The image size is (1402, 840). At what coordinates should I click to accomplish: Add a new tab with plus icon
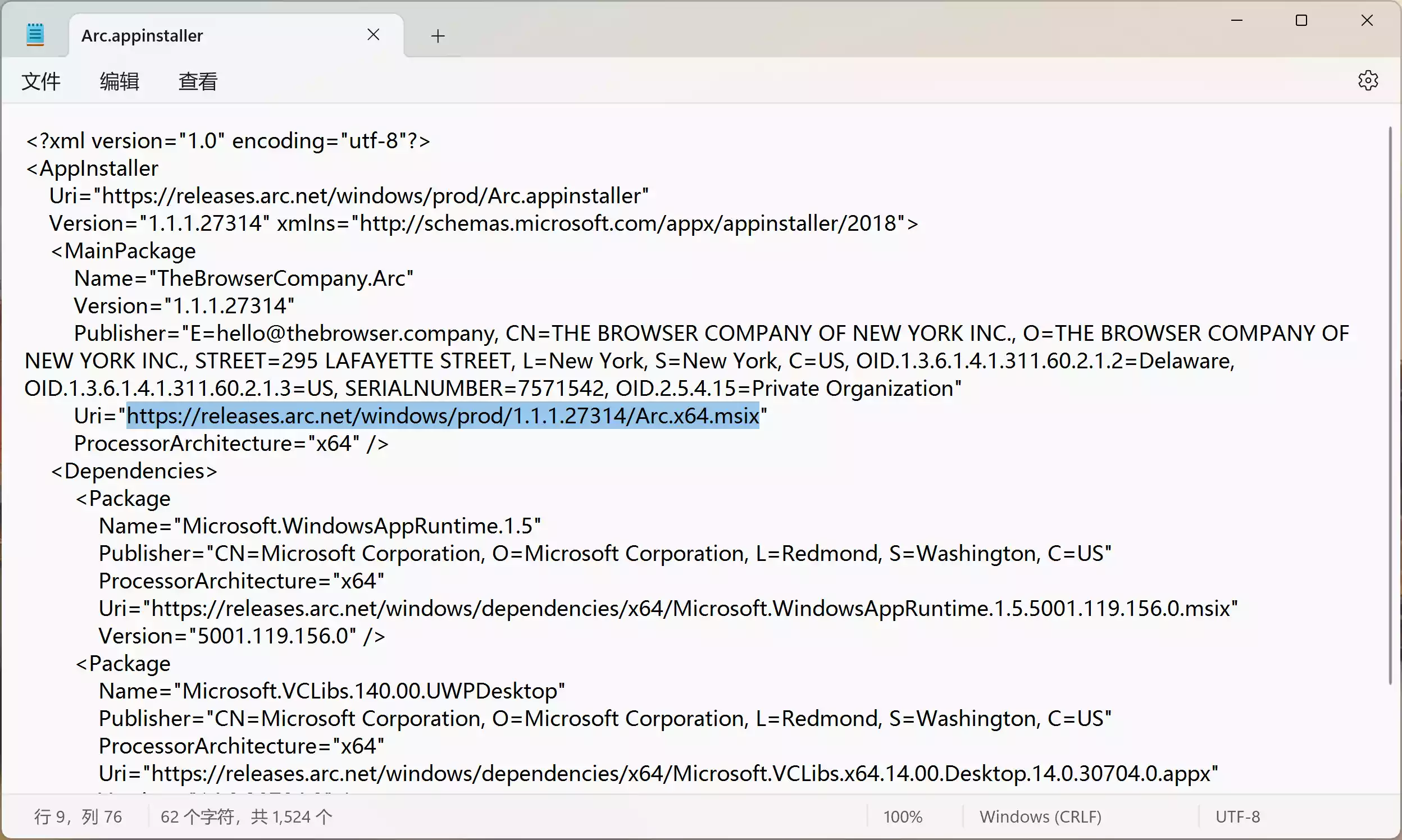[438, 36]
